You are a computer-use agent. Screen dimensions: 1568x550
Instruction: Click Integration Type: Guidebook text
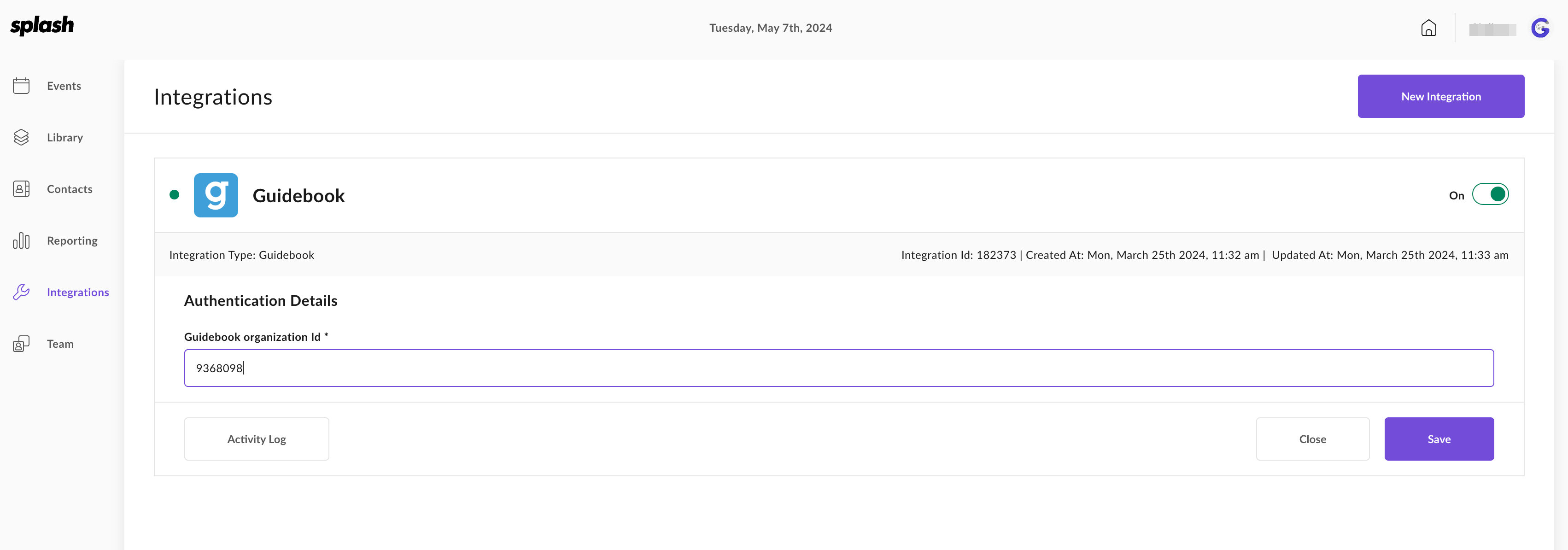click(x=242, y=255)
